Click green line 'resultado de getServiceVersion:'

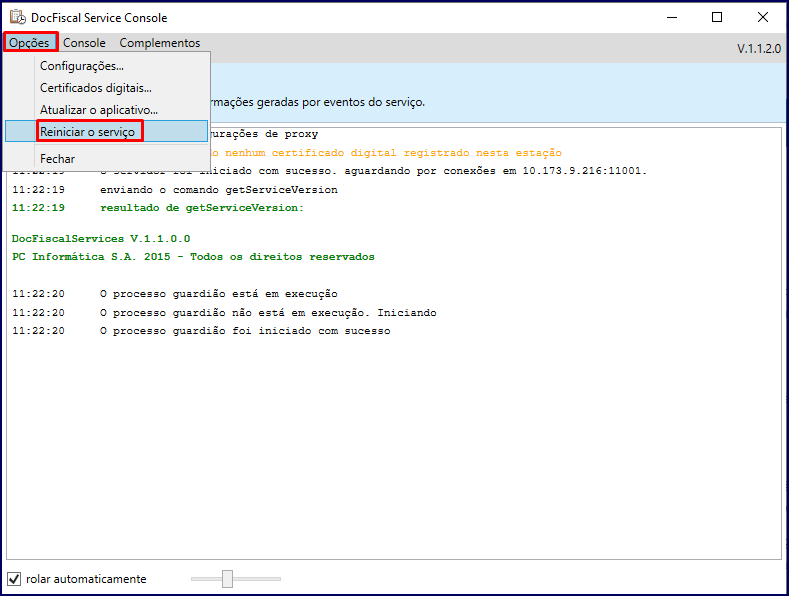(202, 208)
